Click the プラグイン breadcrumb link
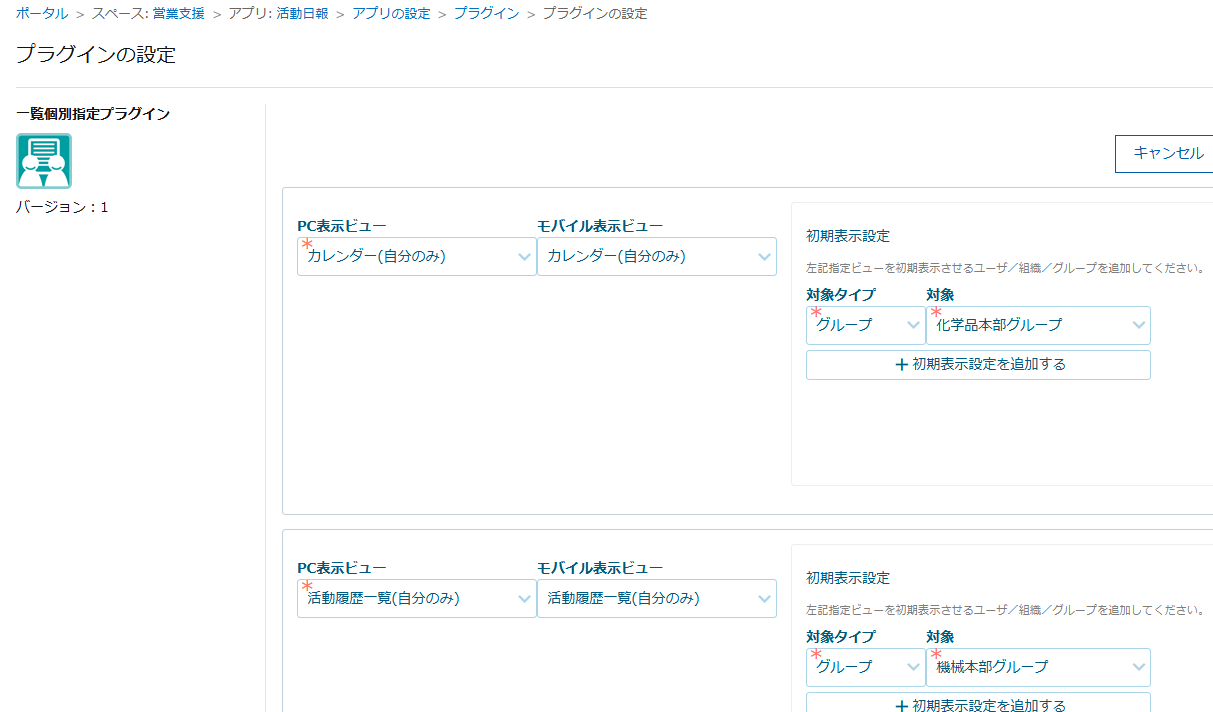Viewport: 1213px width, 712px height. (x=486, y=14)
